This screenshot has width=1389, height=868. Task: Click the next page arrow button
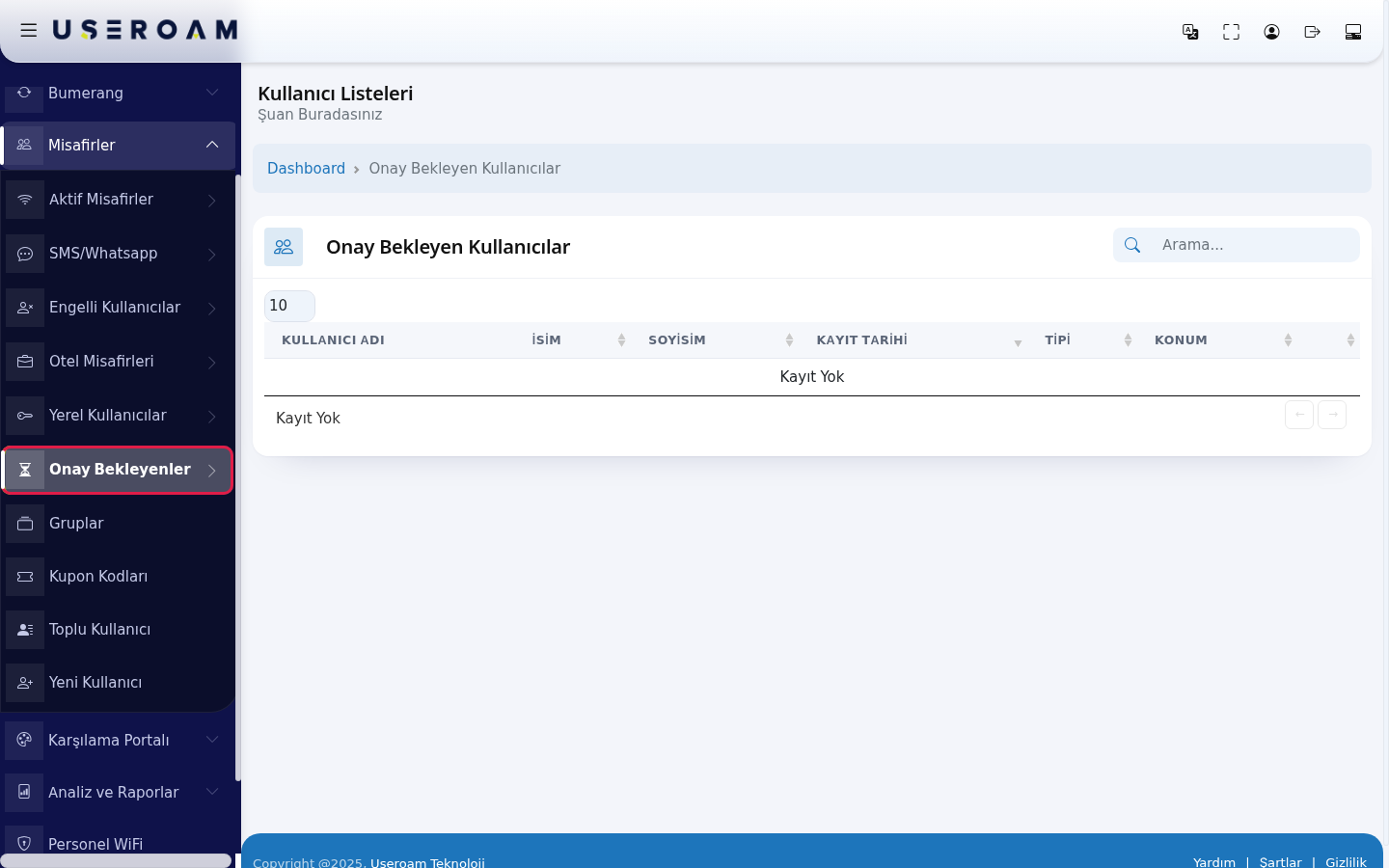point(1332,415)
